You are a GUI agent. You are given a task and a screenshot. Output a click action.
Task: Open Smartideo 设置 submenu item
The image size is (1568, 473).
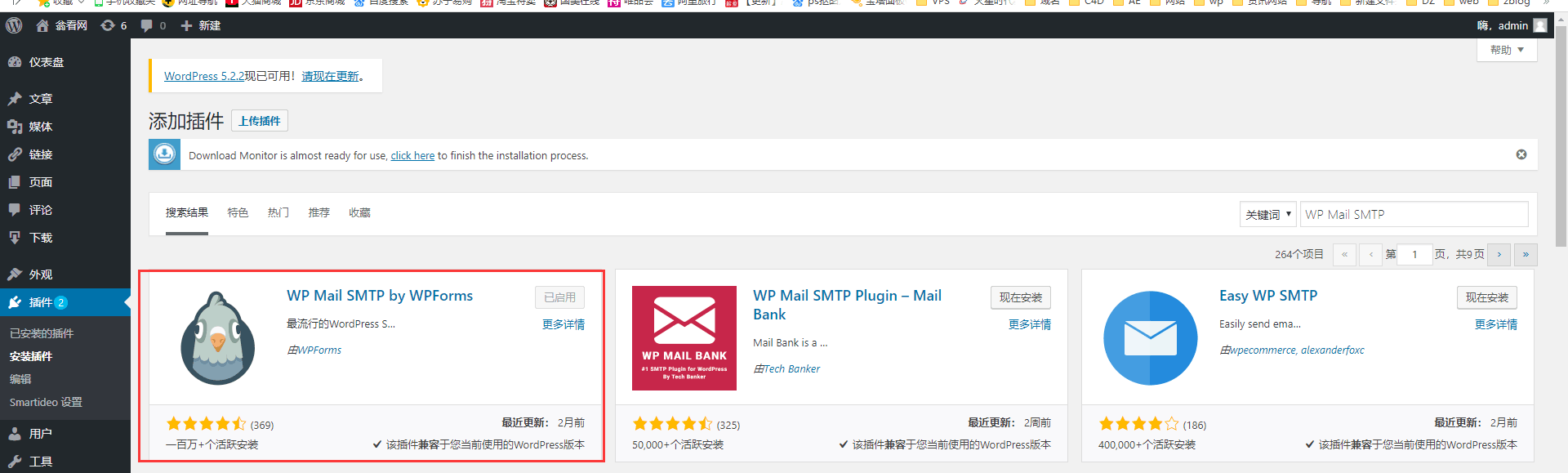coord(46,402)
